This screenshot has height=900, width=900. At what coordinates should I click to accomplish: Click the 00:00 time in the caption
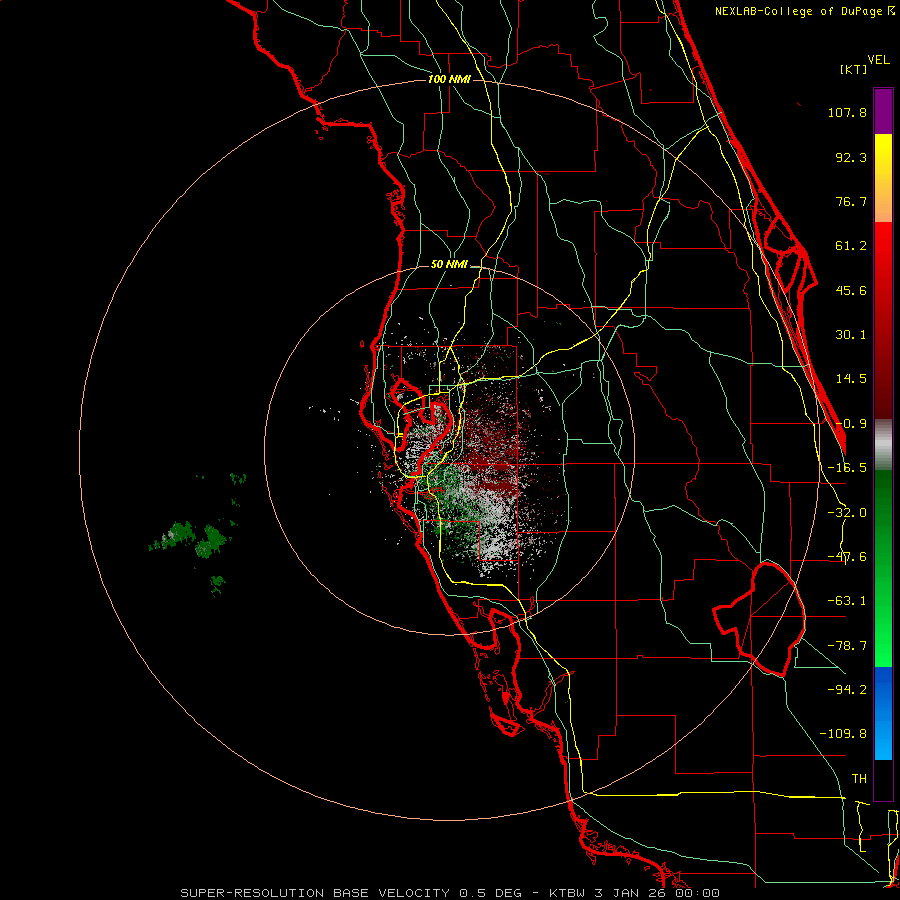click(x=696, y=893)
